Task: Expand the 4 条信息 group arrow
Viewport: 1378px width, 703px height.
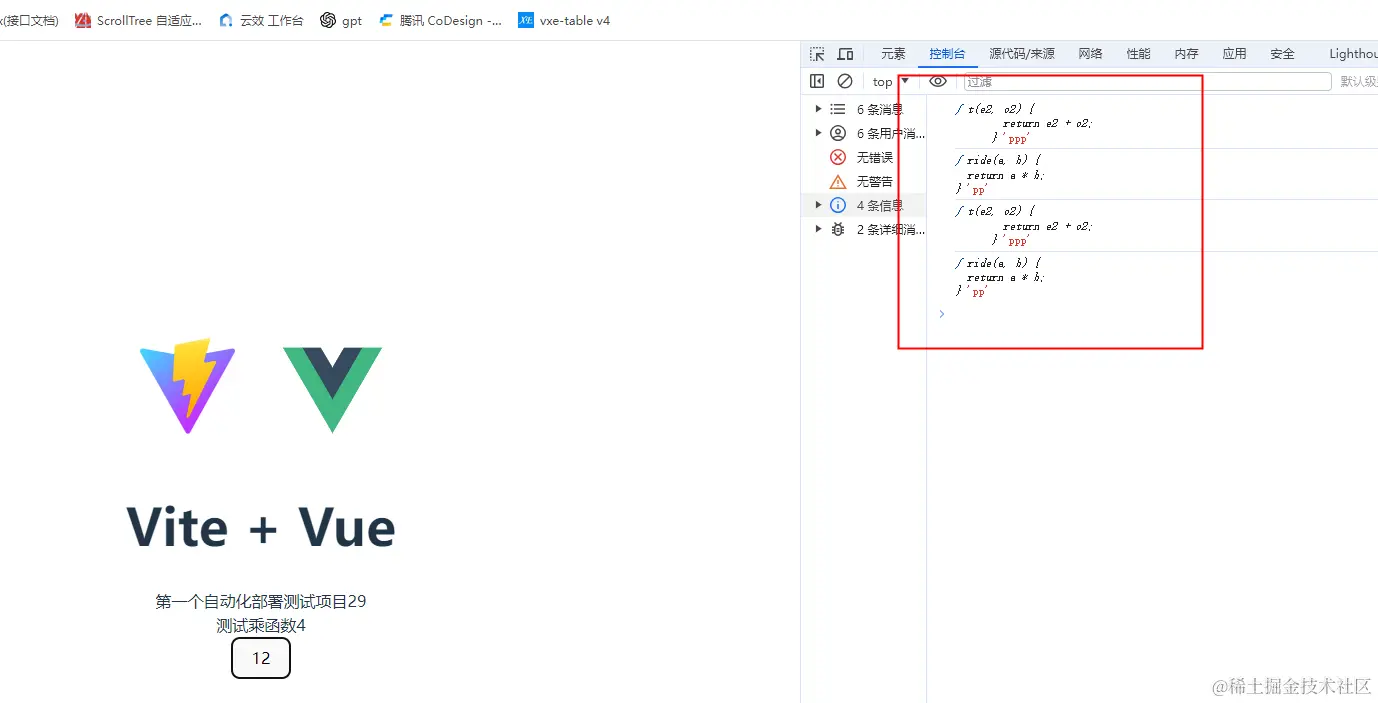Action: point(818,205)
